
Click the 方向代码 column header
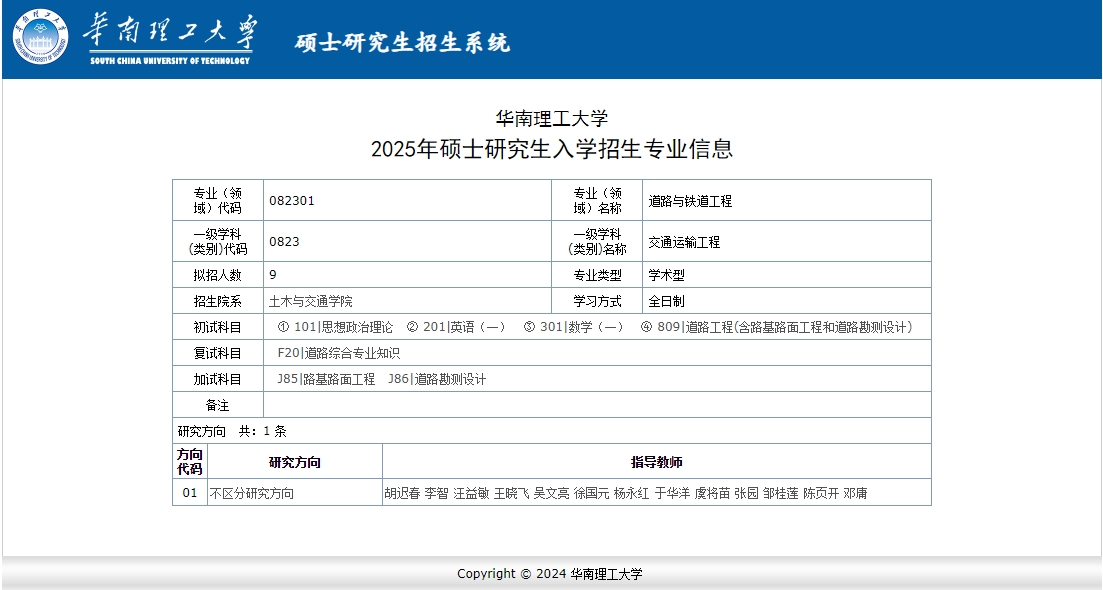pos(190,461)
